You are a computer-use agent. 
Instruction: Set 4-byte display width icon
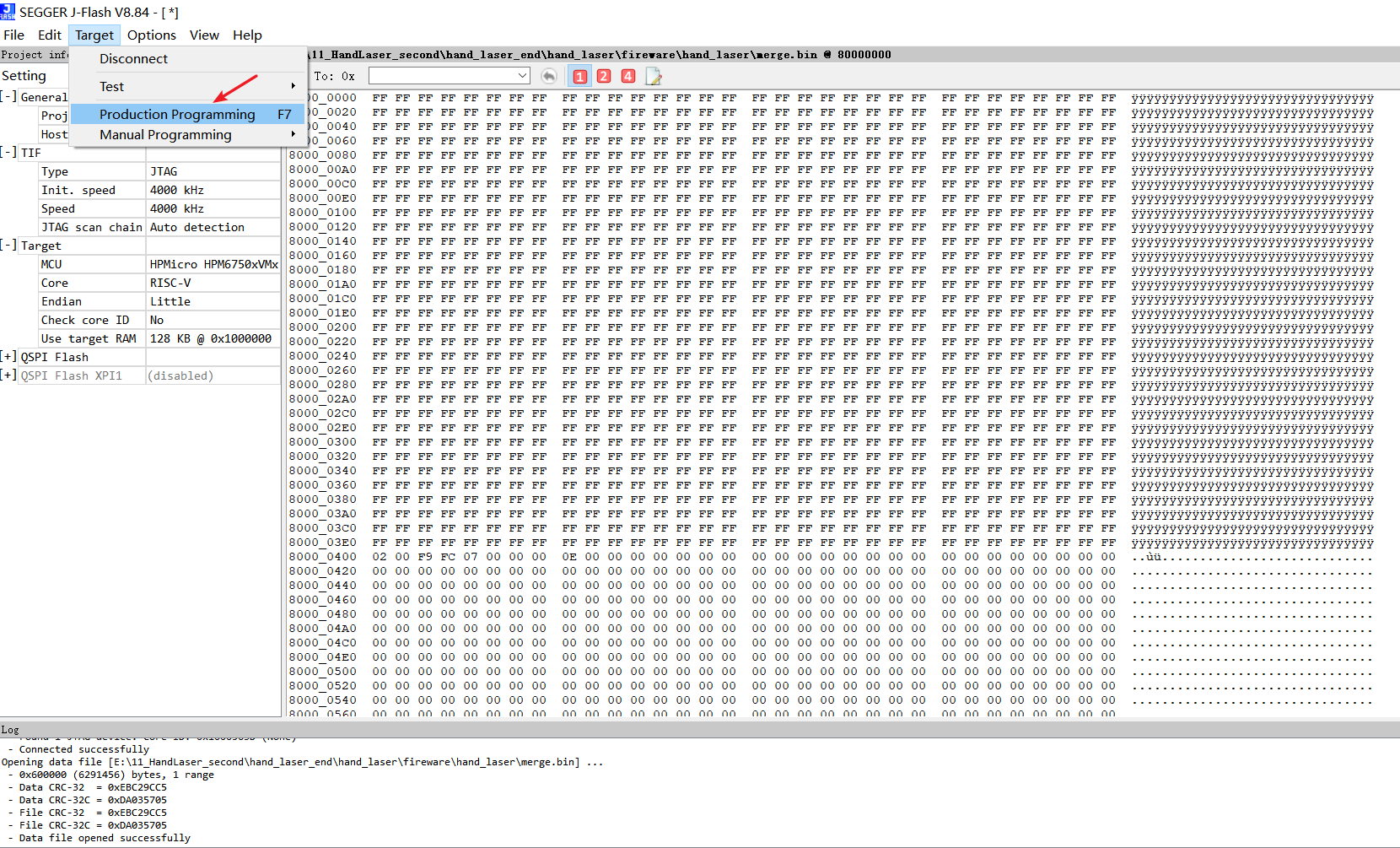[x=628, y=76]
